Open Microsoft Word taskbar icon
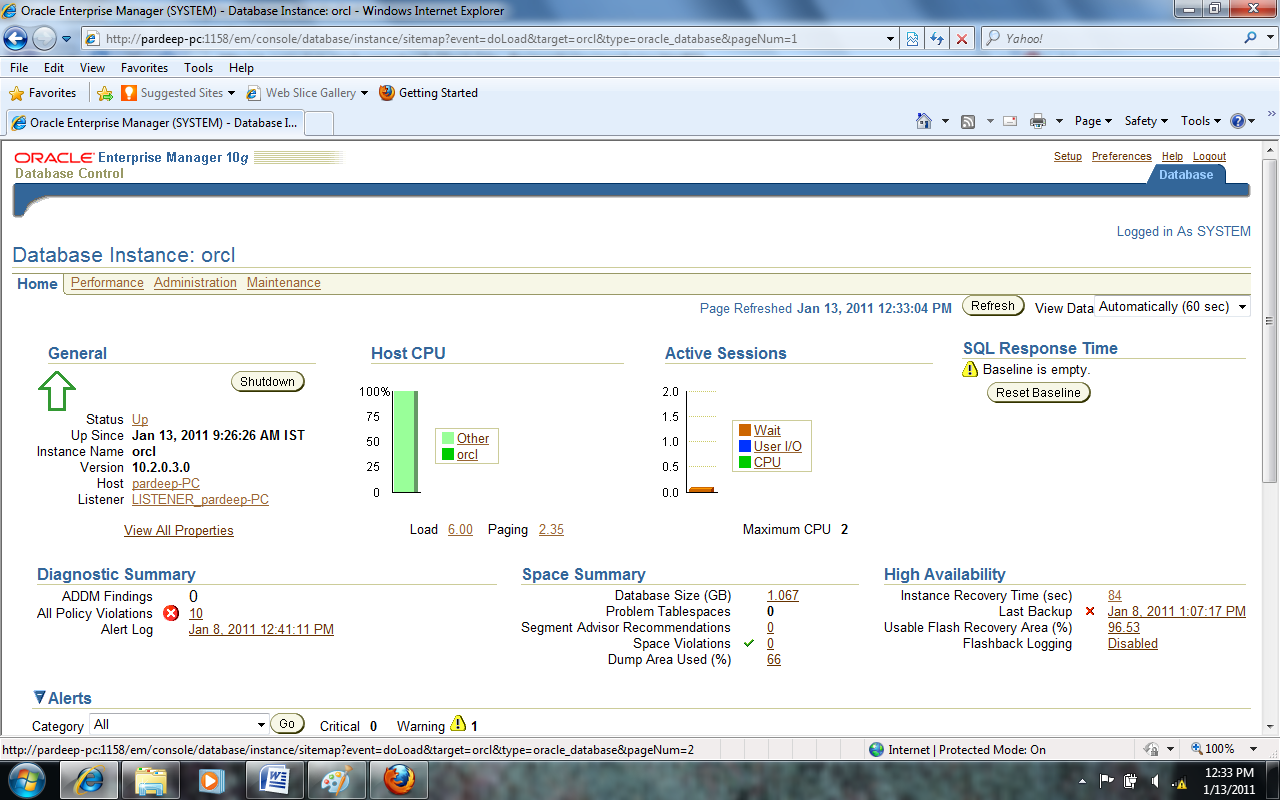The width and height of the screenshot is (1280, 800). point(274,779)
